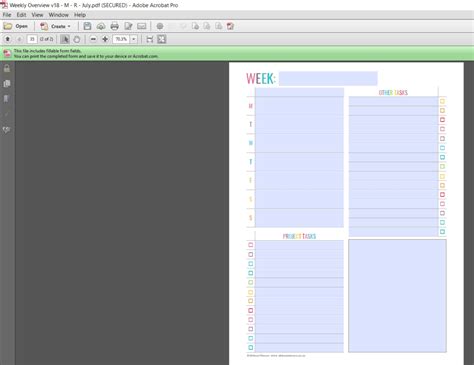Click the first page-tool icon after the gear
The image size is (474, 365).
(x=195, y=26)
